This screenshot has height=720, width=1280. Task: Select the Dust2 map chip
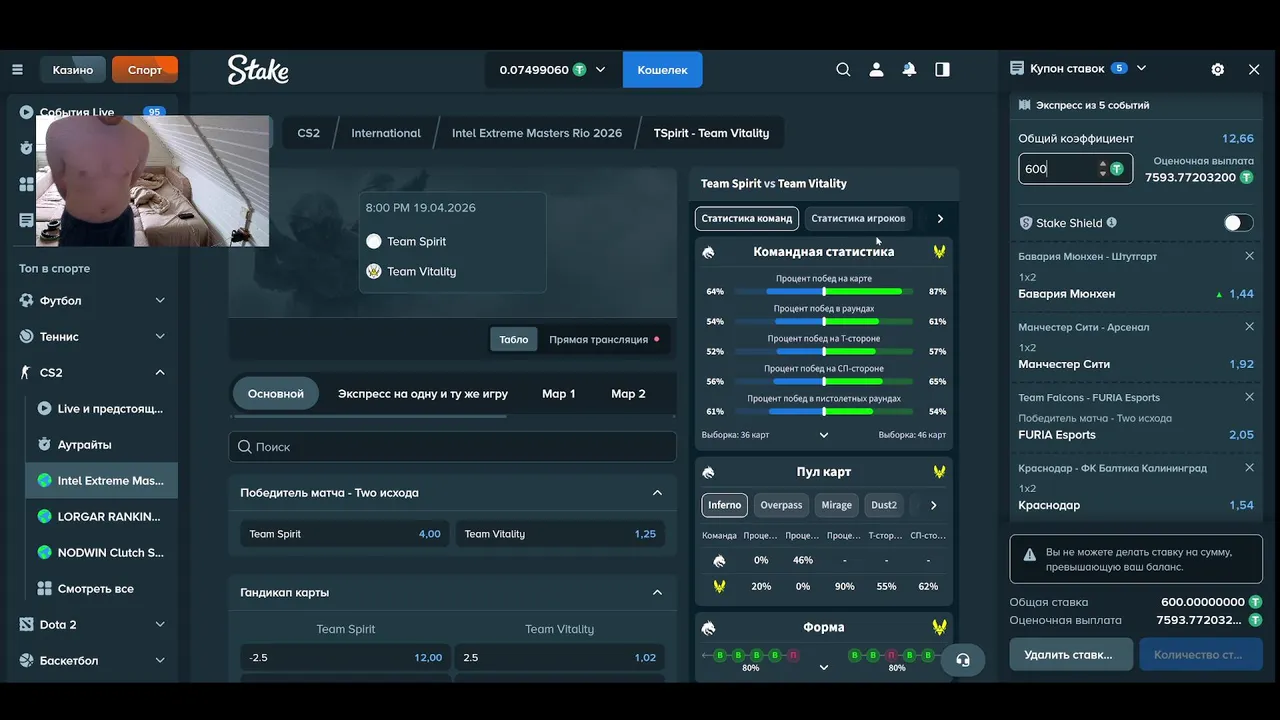[x=884, y=505]
